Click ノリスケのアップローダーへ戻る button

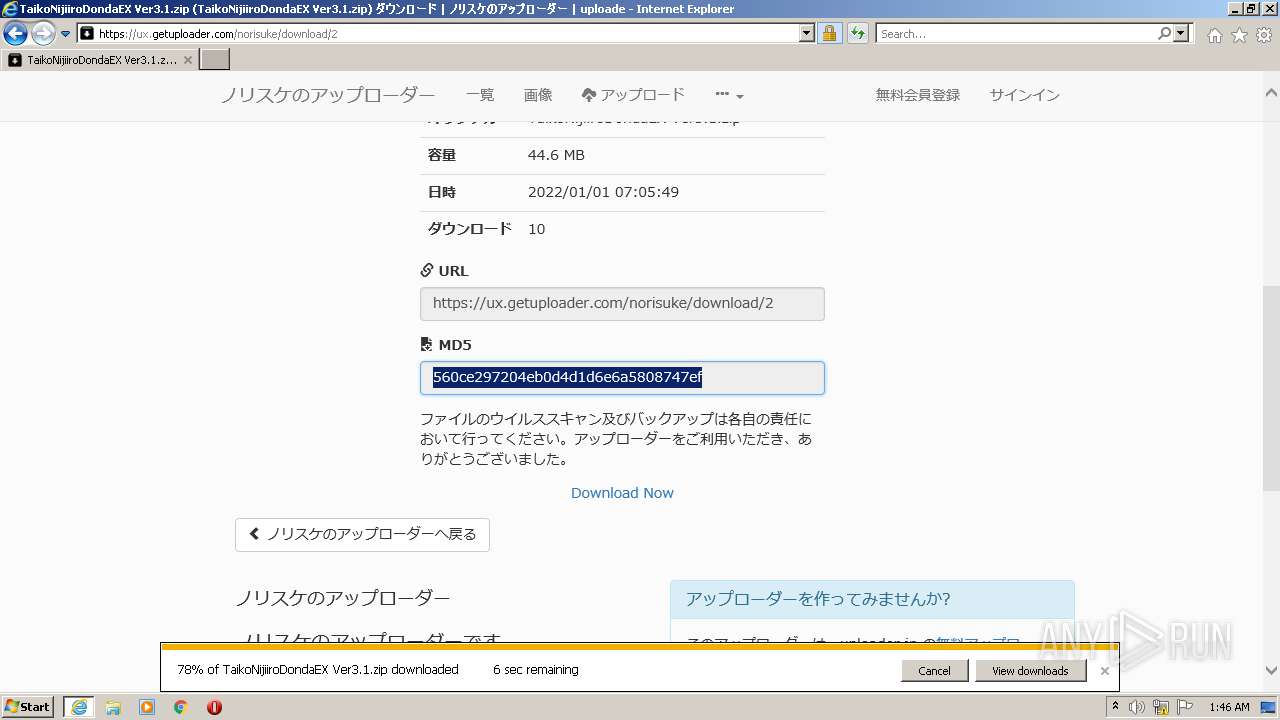(x=362, y=534)
